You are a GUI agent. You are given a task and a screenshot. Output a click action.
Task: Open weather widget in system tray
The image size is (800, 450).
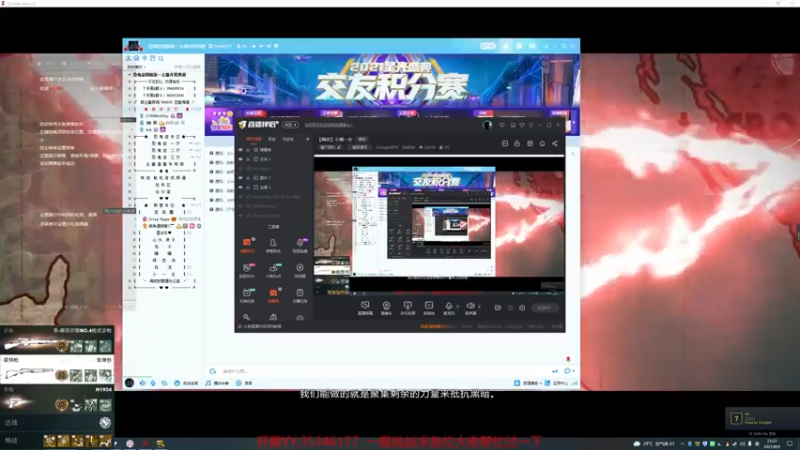654,443
